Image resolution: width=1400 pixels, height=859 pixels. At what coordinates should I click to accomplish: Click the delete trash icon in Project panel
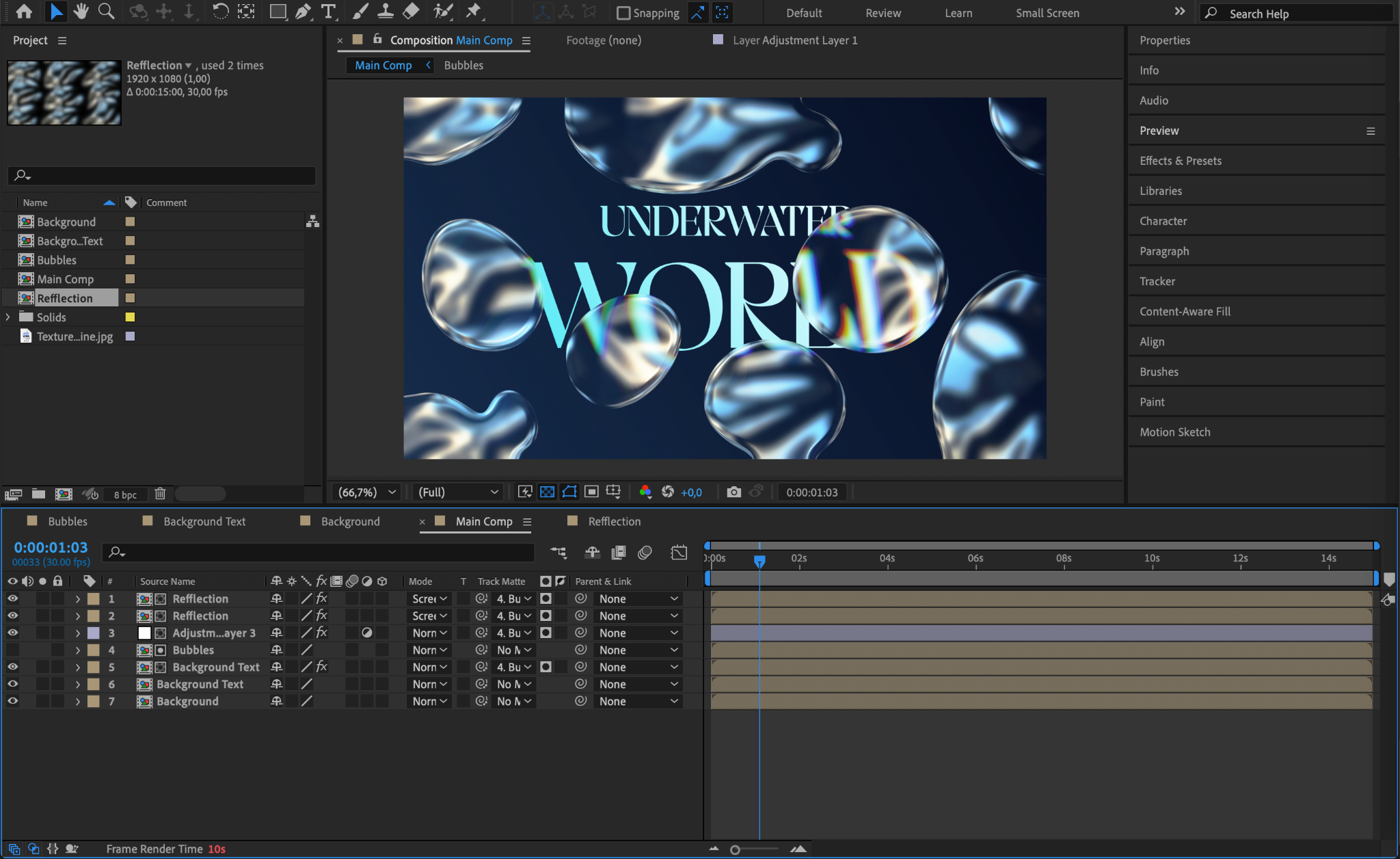click(x=160, y=494)
